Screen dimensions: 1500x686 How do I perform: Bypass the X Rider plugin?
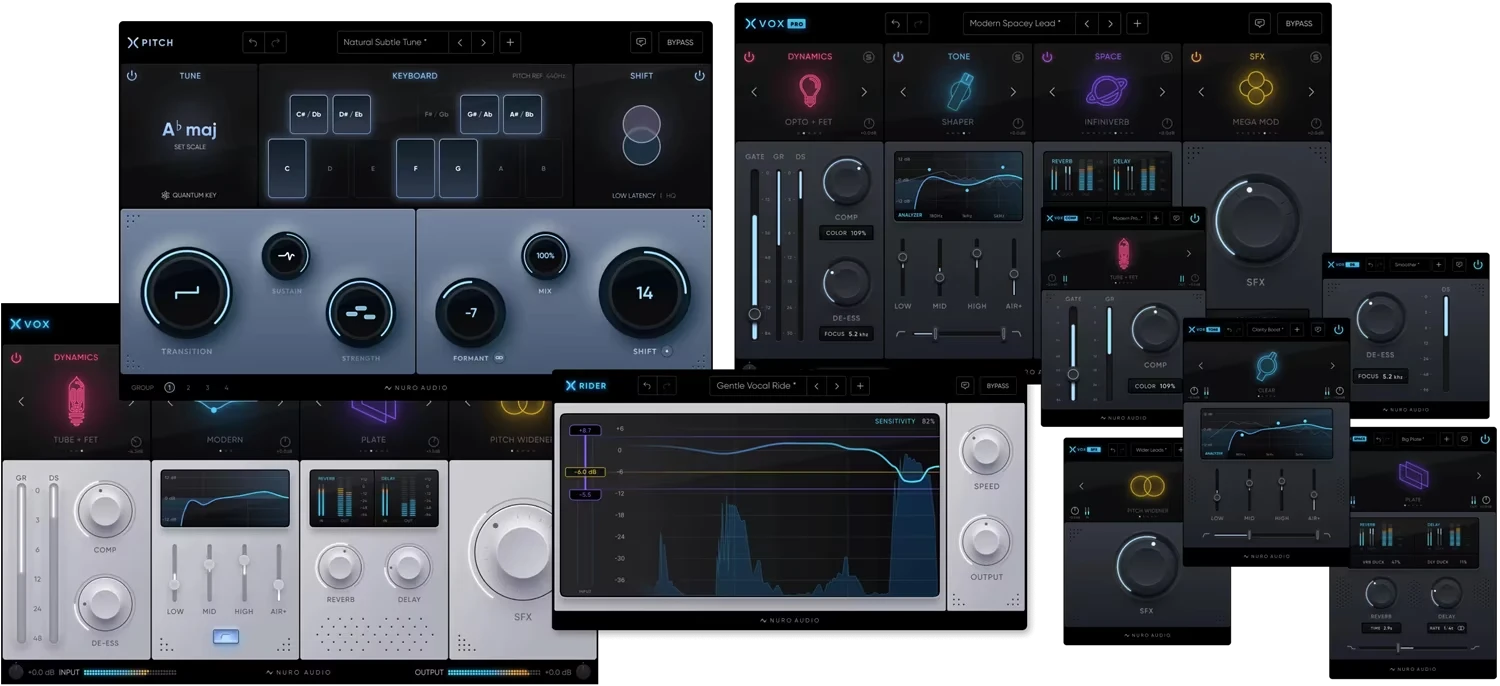(x=998, y=386)
